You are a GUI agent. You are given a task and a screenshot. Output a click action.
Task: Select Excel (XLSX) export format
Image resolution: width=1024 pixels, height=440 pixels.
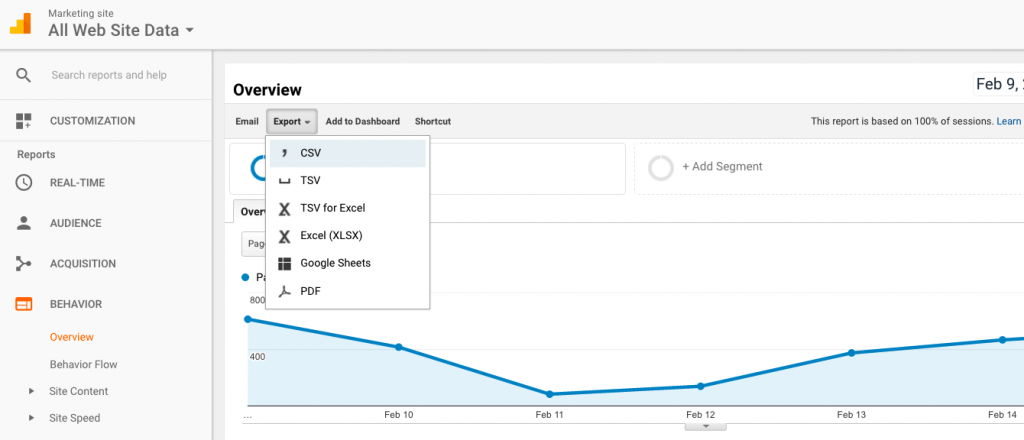[x=331, y=236]
